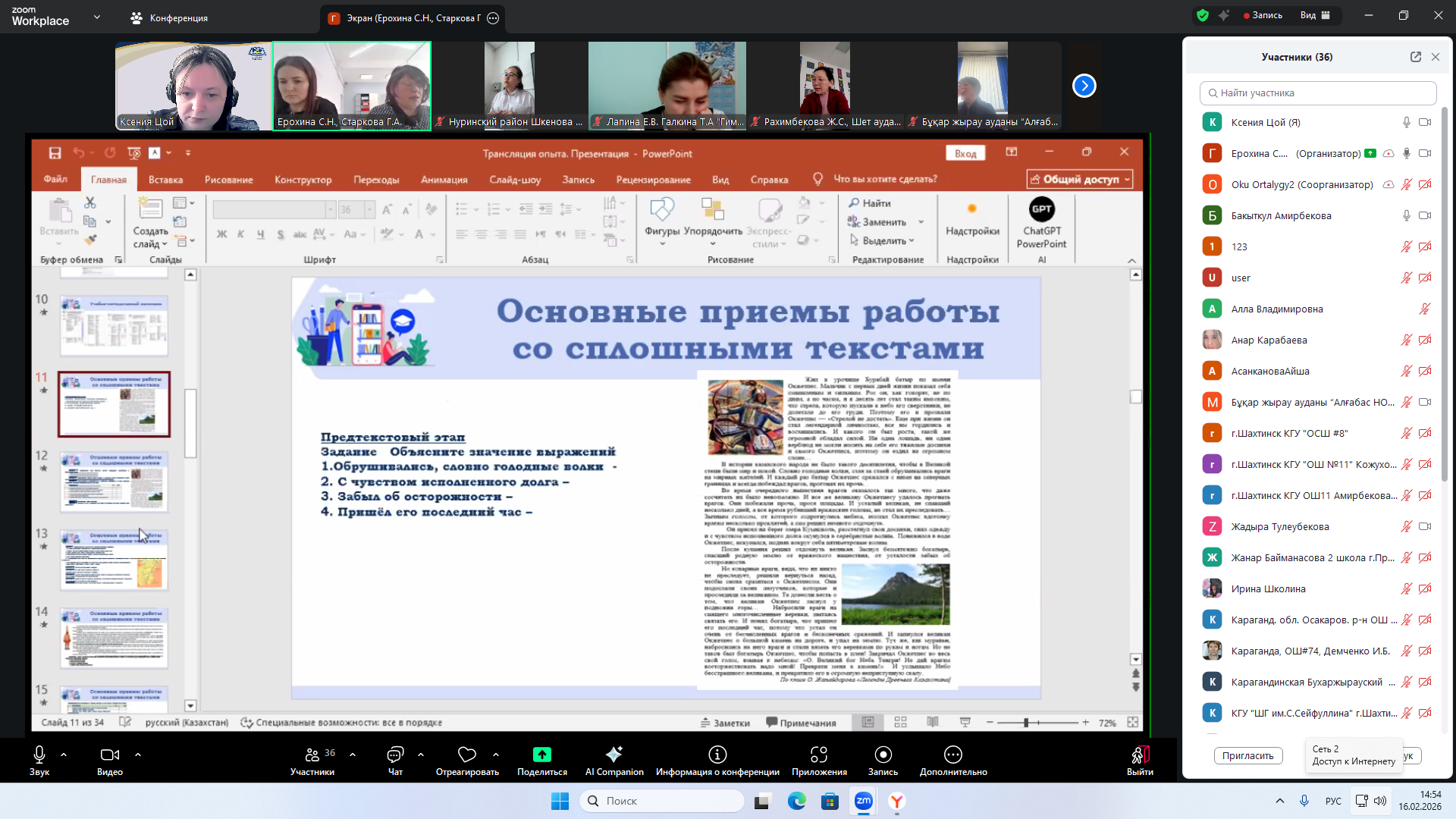Click the Пригласить button
This screenshot has height=819, width=1456.
pyautogui.click(x=1247, y=756)
